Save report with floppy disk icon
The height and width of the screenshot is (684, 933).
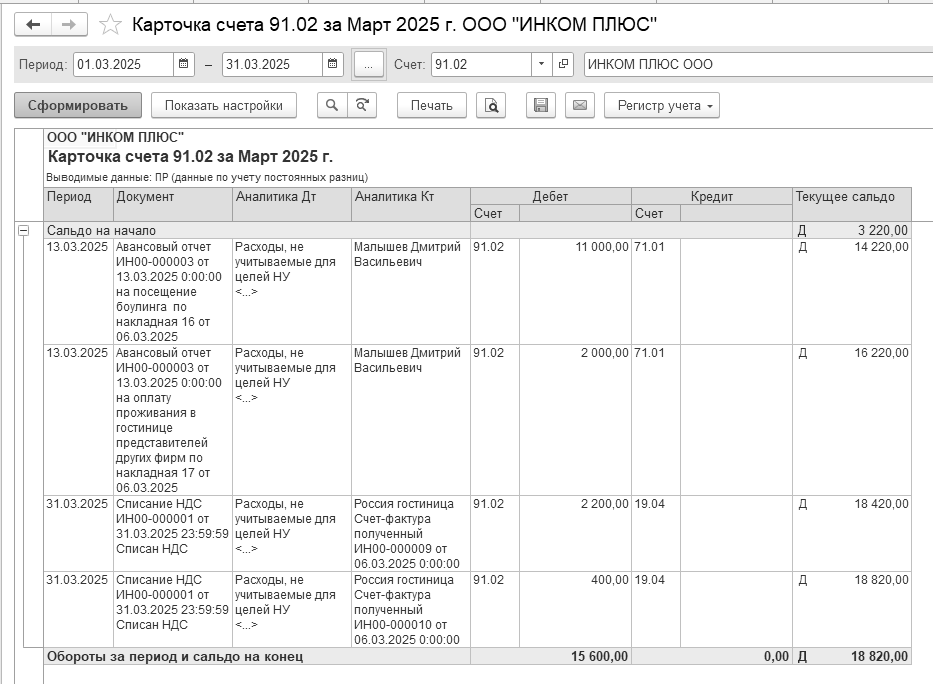[541, 105]
